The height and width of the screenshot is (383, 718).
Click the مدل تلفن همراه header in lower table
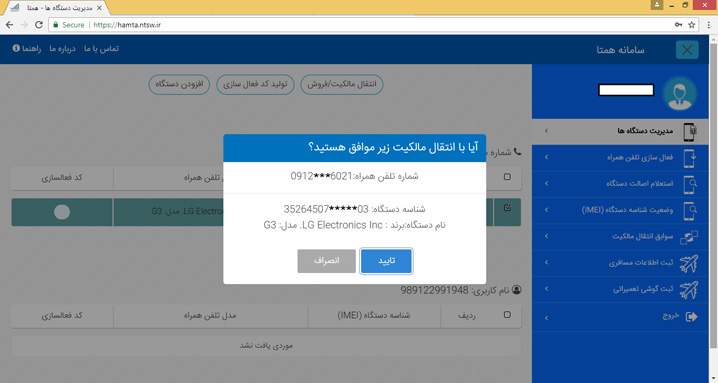click(210, 315)
